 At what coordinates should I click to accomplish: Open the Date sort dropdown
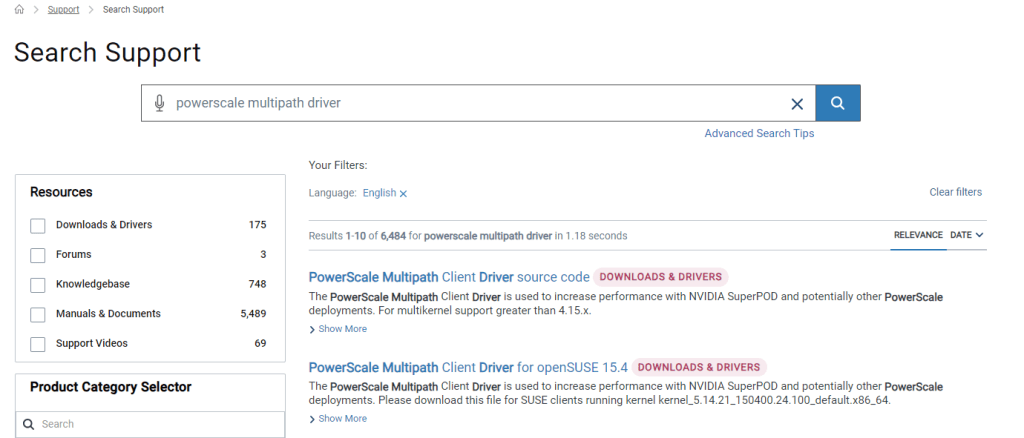tap(966, 235)
